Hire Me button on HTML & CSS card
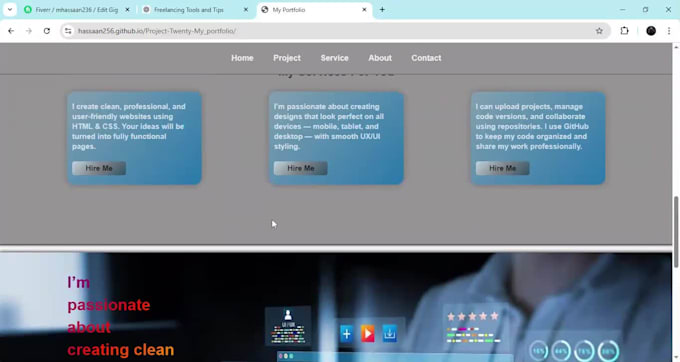Viewport: 680px width, 362px height. 99,168
